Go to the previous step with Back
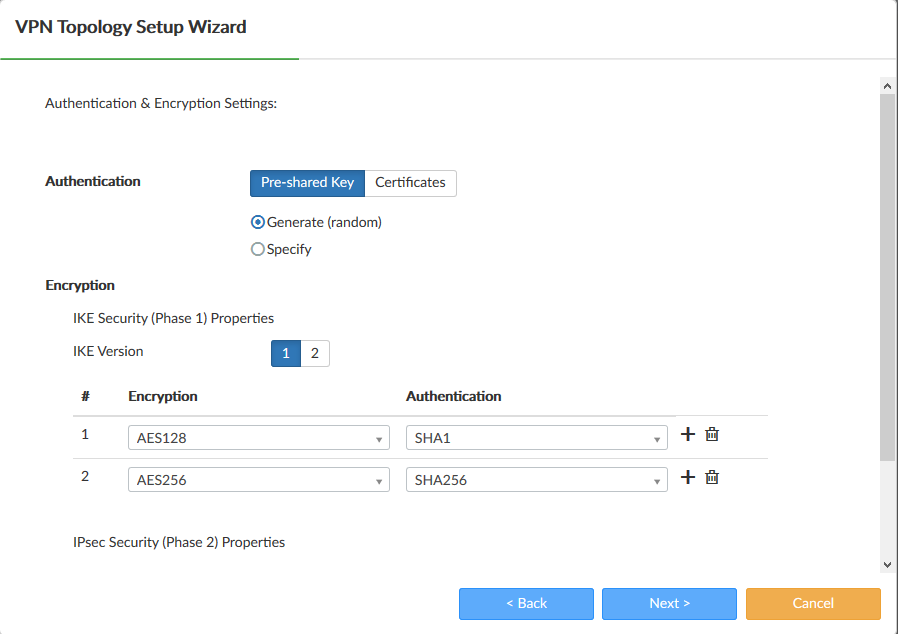 point(526,603)
